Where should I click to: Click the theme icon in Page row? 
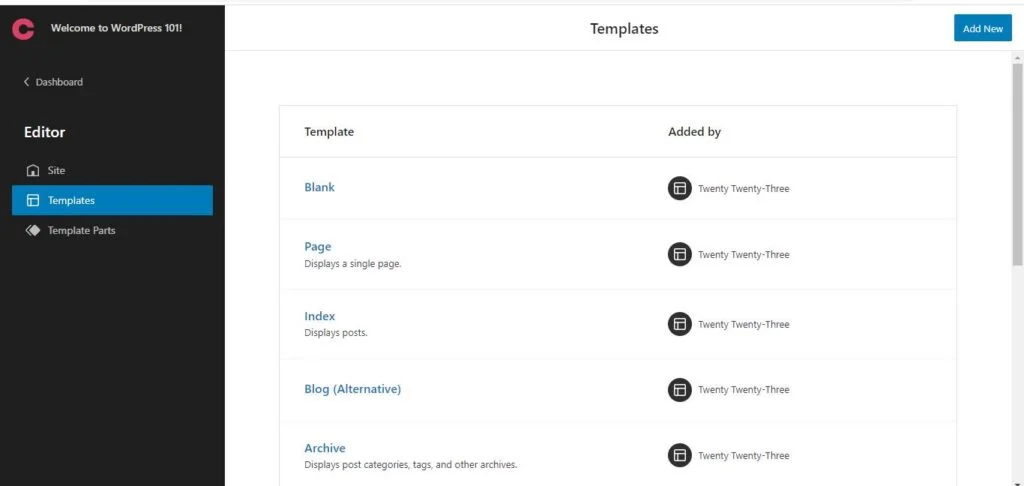(680, 254)
